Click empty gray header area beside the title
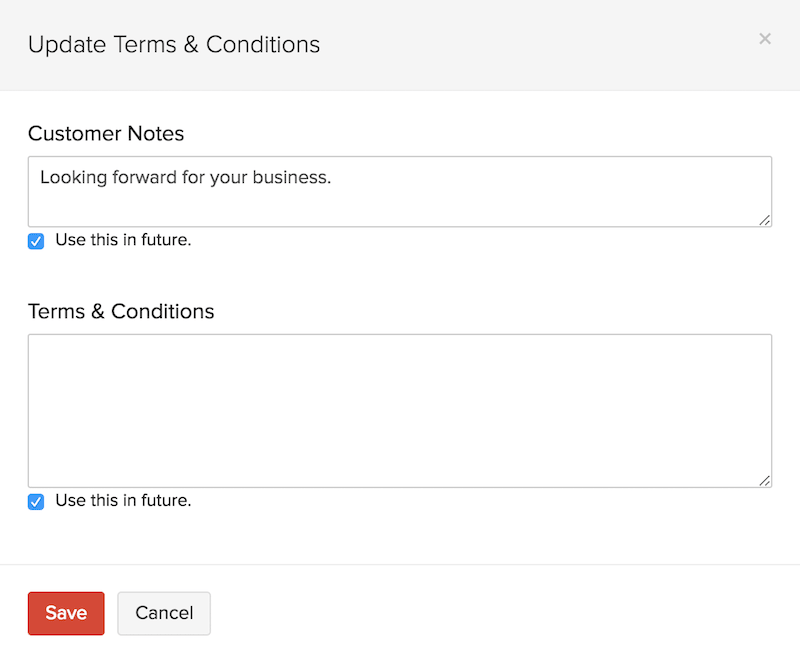Viewport: 800px width, 657px height. (x=540, y=45)
